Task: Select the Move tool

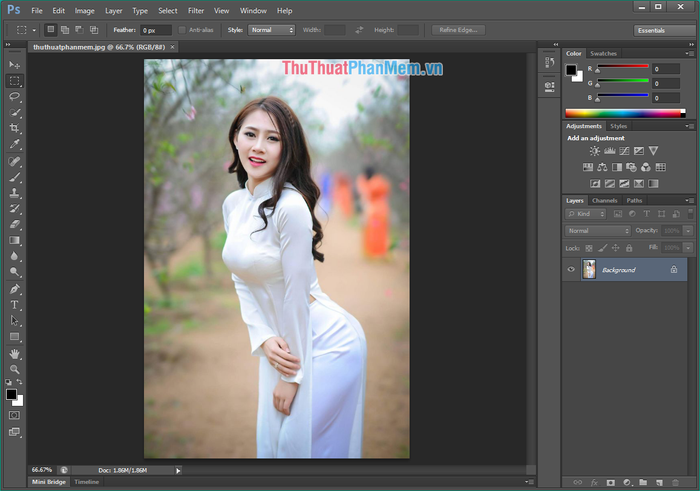Action: click(x=14, y=65)
